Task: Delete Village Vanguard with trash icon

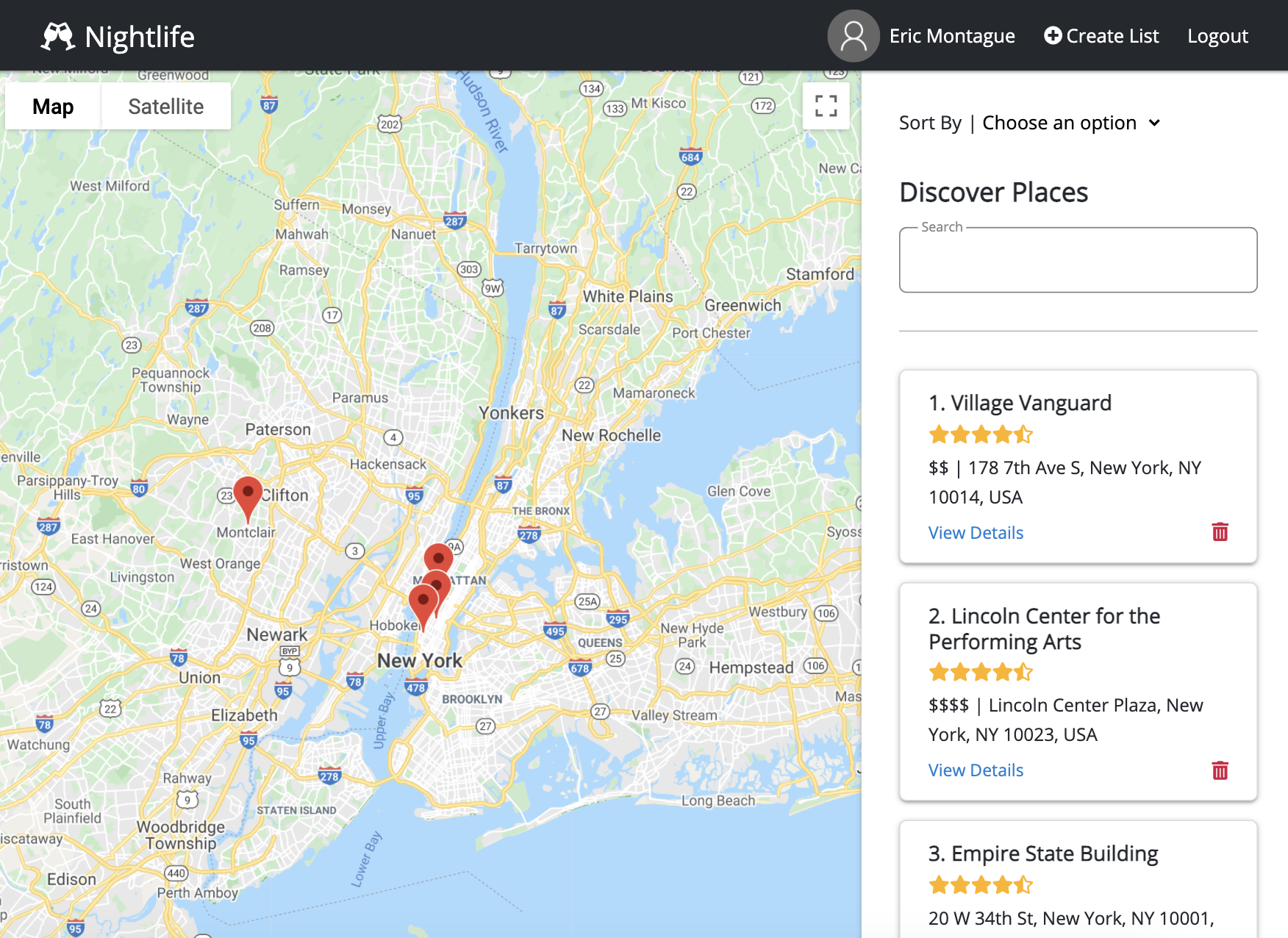Action: pyautogui.click(x=1220, y=531)
